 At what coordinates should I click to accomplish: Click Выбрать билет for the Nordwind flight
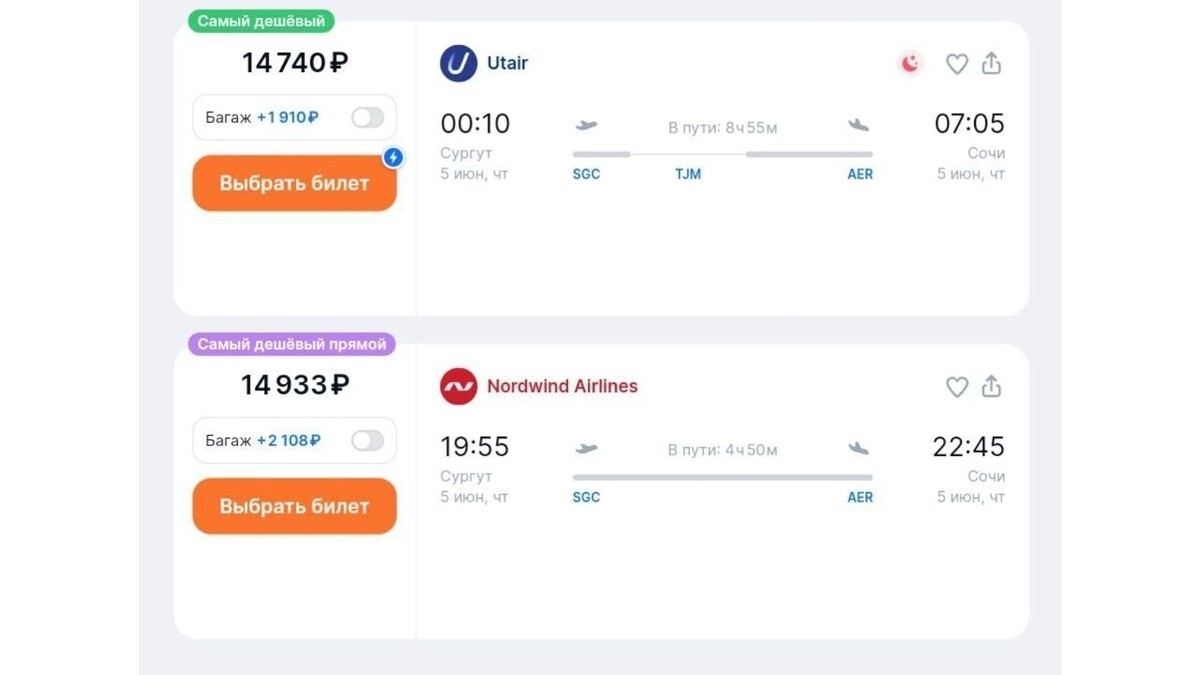[293, 506]
